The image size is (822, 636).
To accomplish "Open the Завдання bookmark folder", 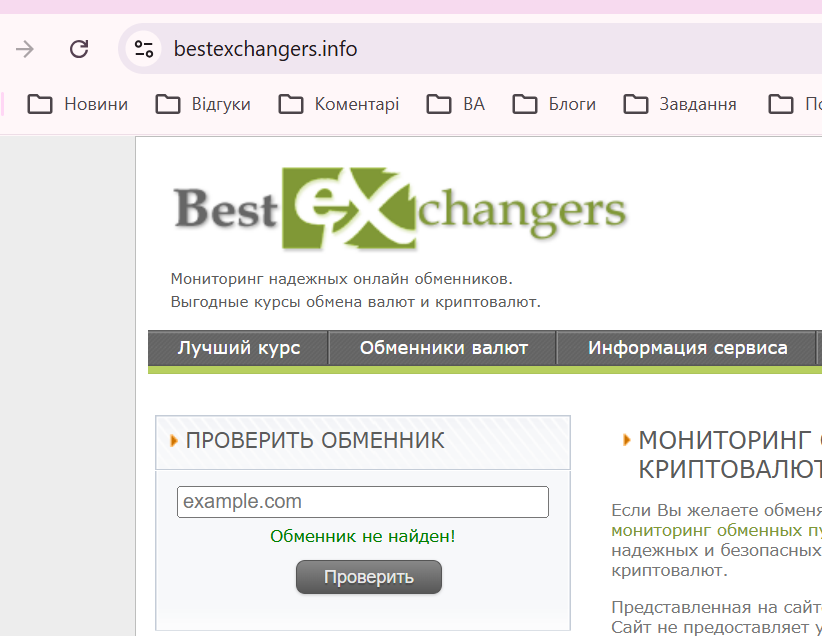I will point(680,104).
